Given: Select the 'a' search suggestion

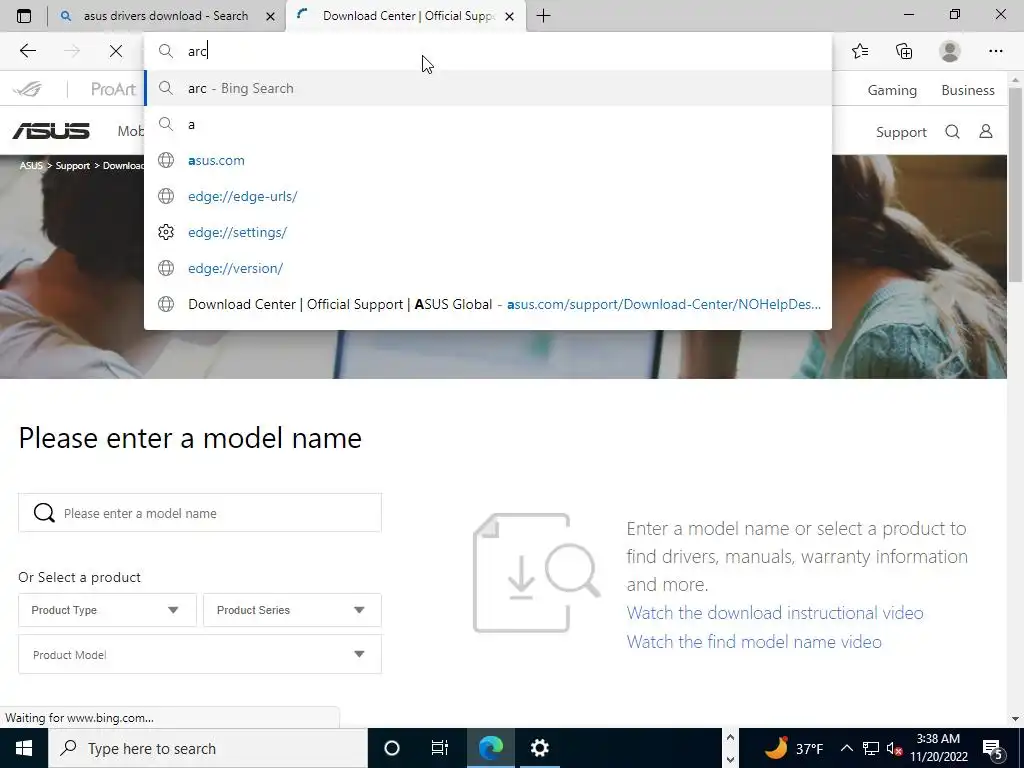Looking at the screenshot, I should click(x=488, y=124).
